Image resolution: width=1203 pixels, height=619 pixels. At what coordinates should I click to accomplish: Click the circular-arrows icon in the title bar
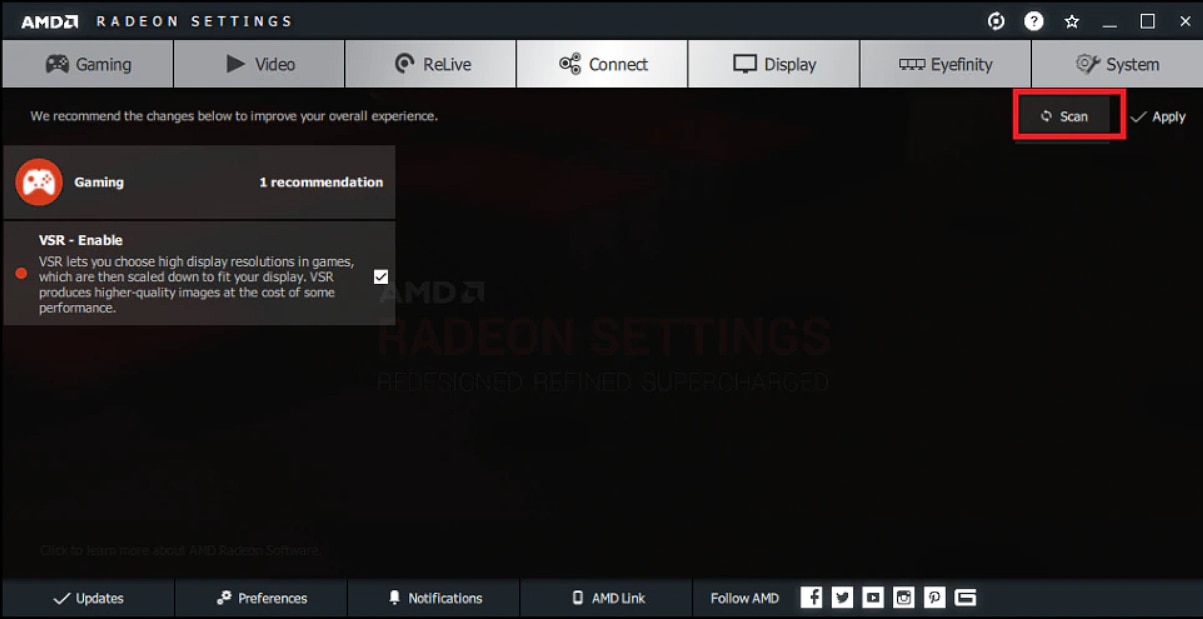(x=996, y=21)
